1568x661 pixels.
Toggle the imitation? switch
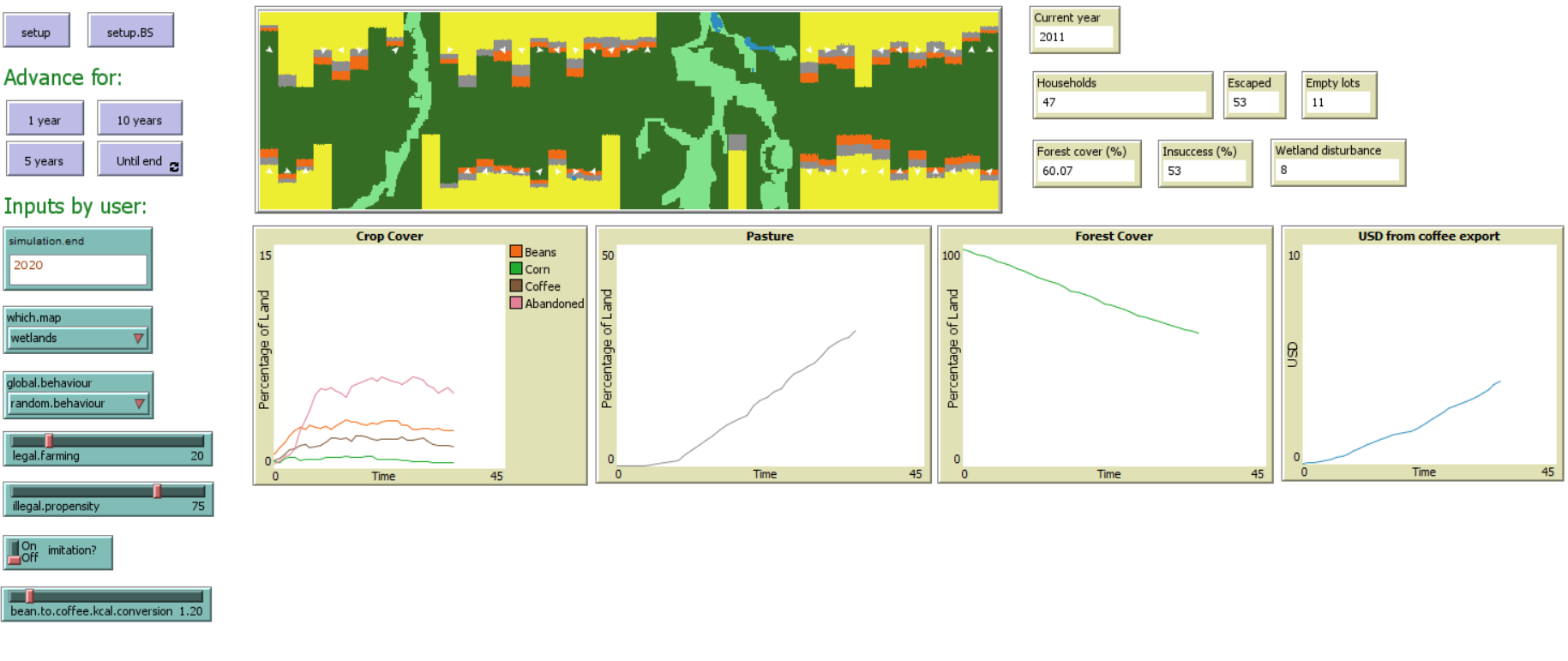(x=15, y=552)
